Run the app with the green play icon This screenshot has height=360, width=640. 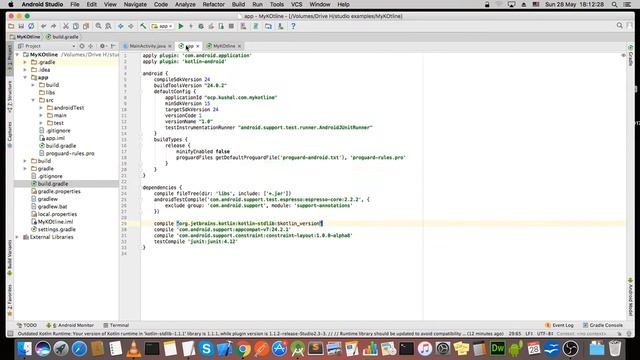[x=181, y=26]
